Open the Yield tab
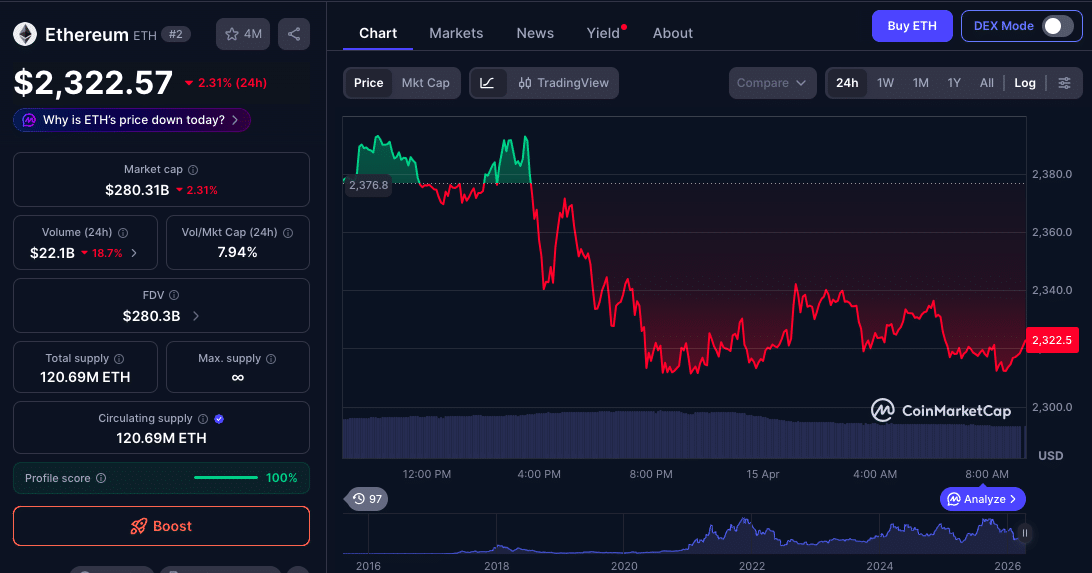The image size is (1092, 573). [x=605, y=33]
